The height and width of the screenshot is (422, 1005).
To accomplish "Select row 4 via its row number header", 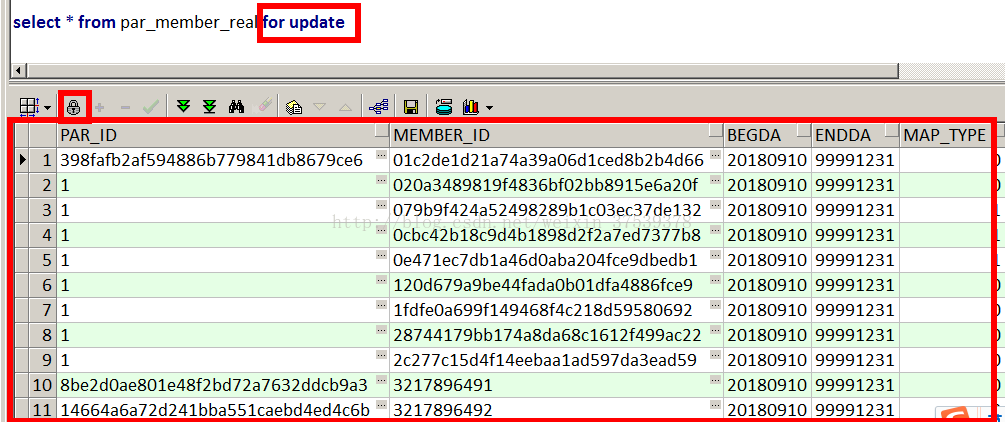I will 43,235.
